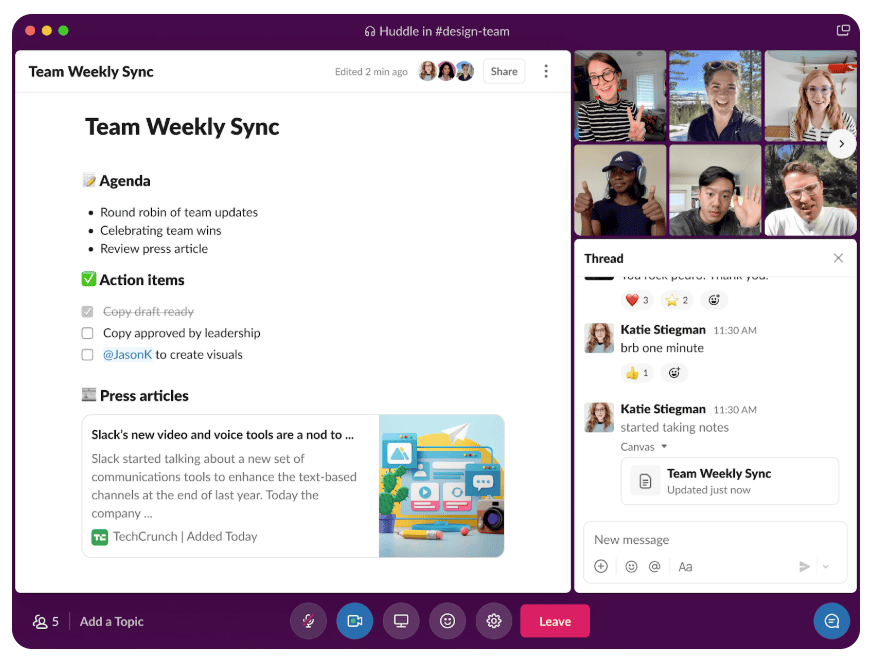Open the canvas three-dot more options menu
This screenshot has width=876, height=660.
point(546,71)
